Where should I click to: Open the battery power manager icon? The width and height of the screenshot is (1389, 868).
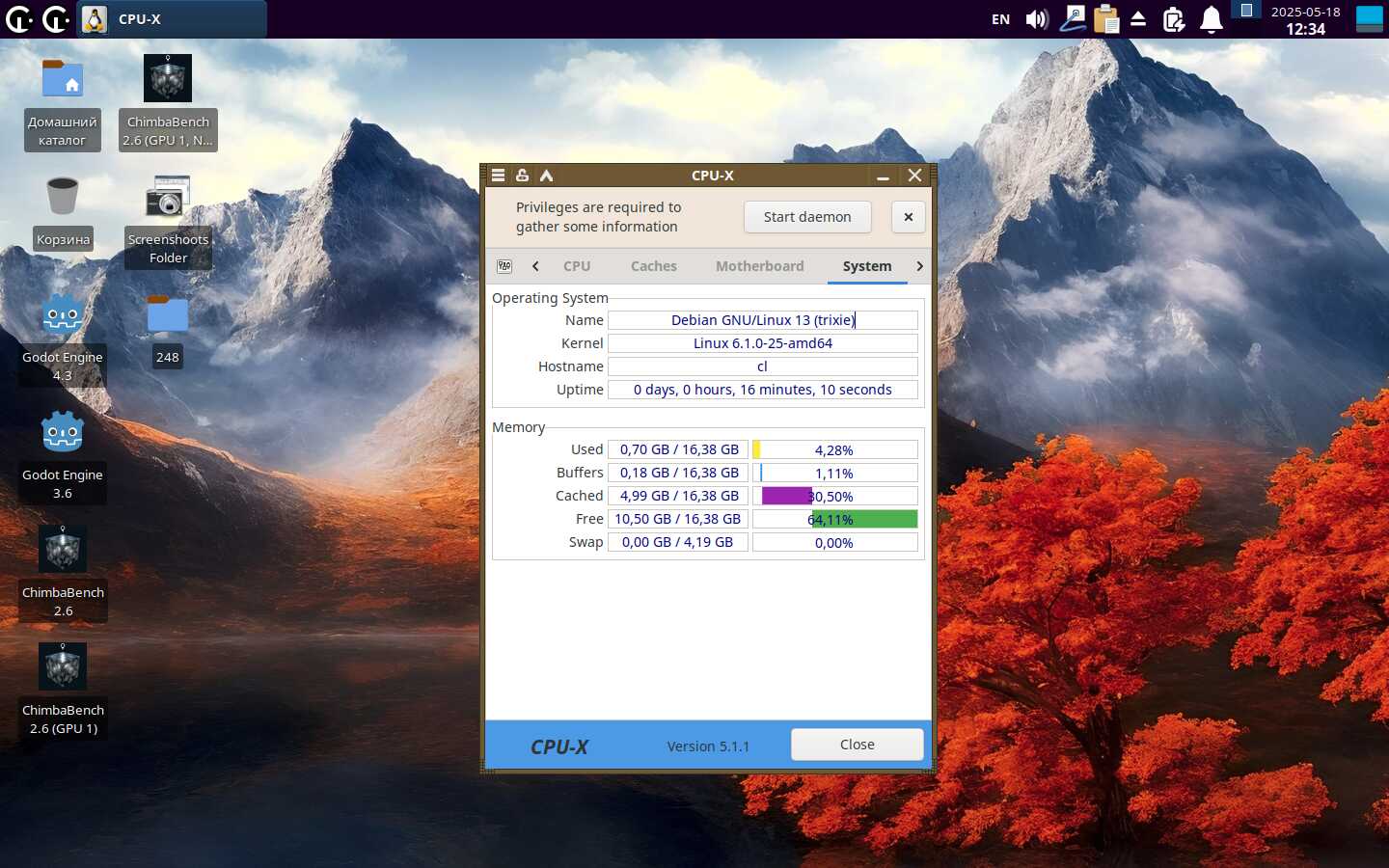click(x=1174, y=19)
